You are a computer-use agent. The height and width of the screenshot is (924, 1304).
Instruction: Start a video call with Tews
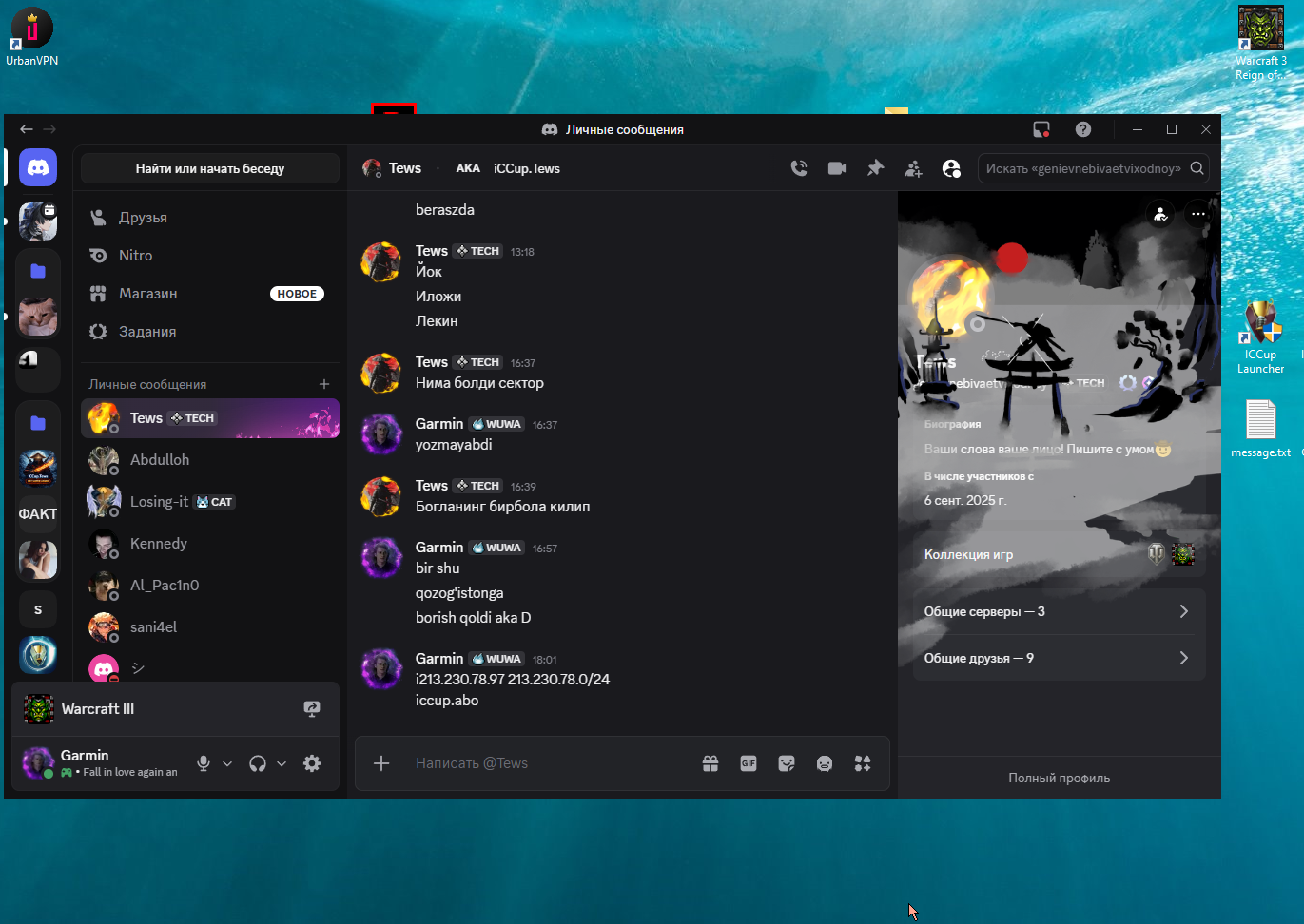click(837, 168)
